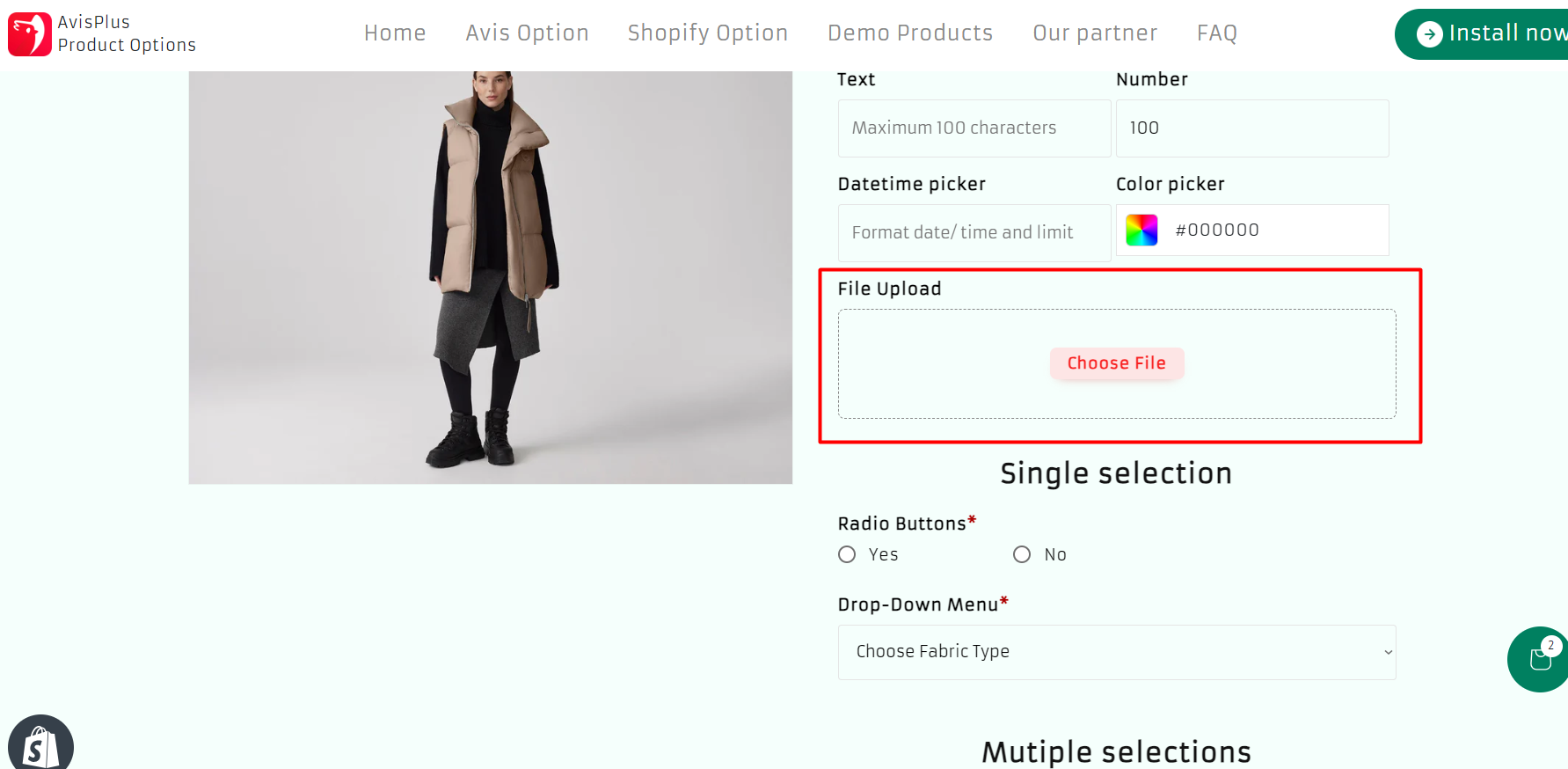Navigate to Demo Products

point(909,33)
